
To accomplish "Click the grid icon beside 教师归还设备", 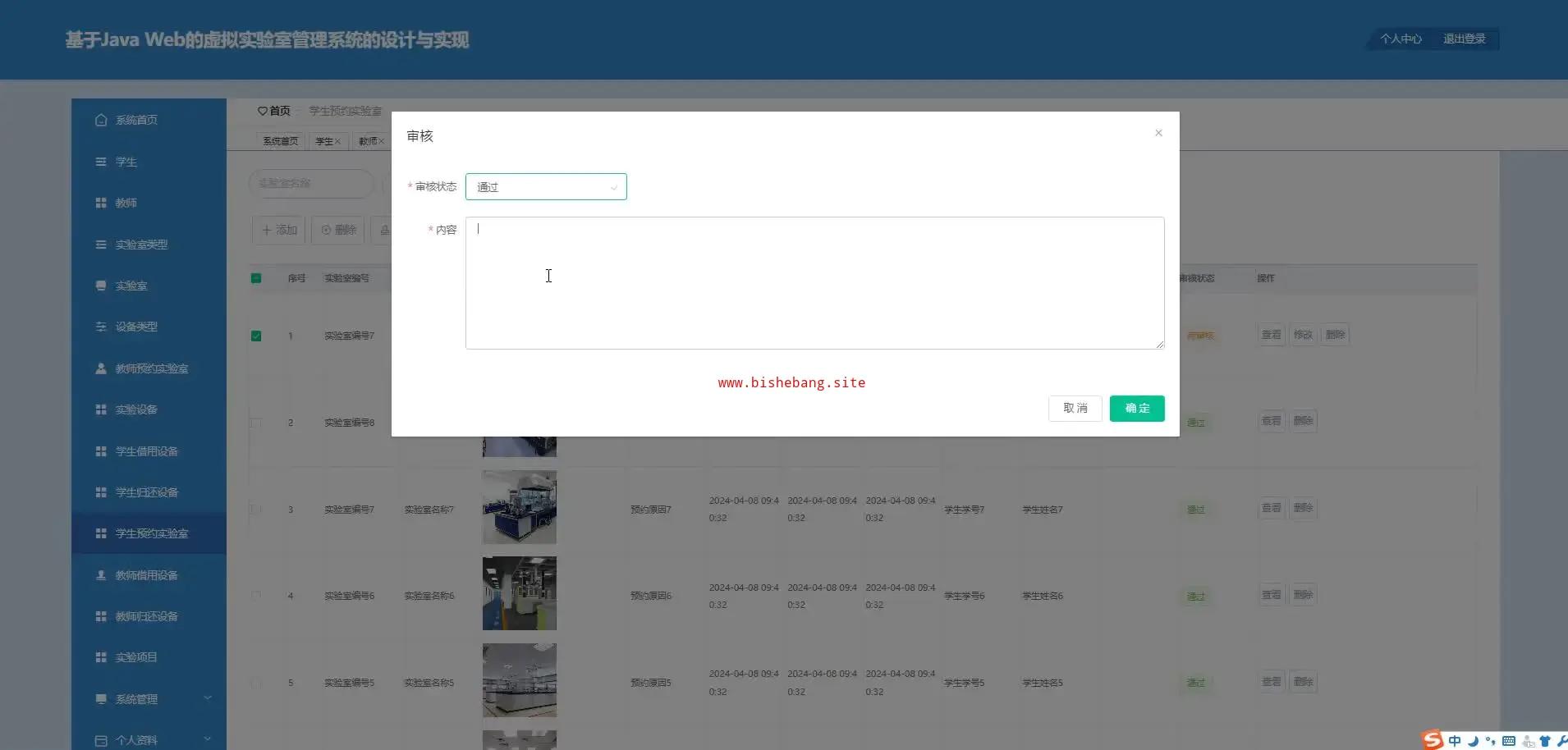I will click(x=101, y=616).
